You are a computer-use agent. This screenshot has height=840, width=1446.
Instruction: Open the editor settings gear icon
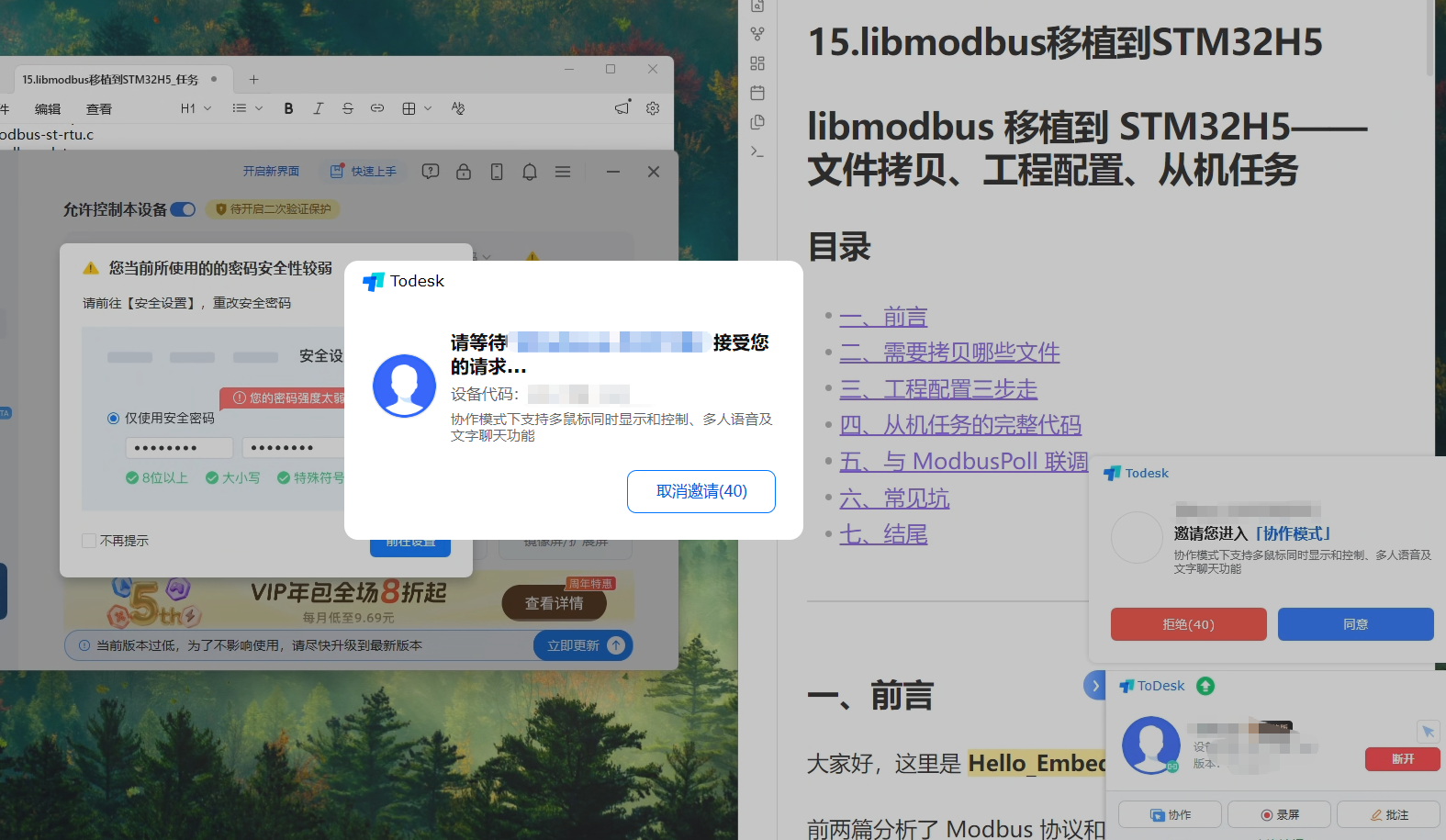[653, 108]
